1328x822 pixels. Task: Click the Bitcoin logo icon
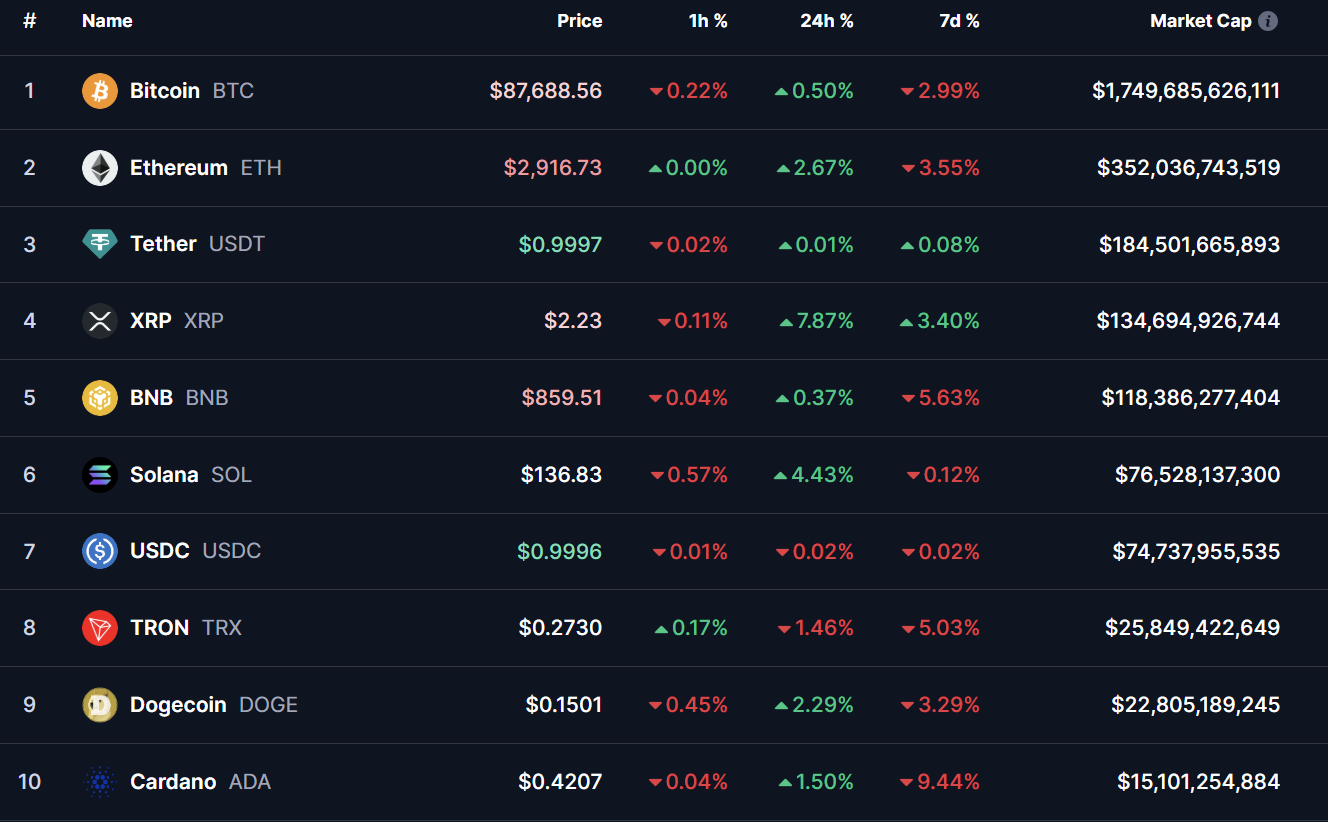(99, 91)
